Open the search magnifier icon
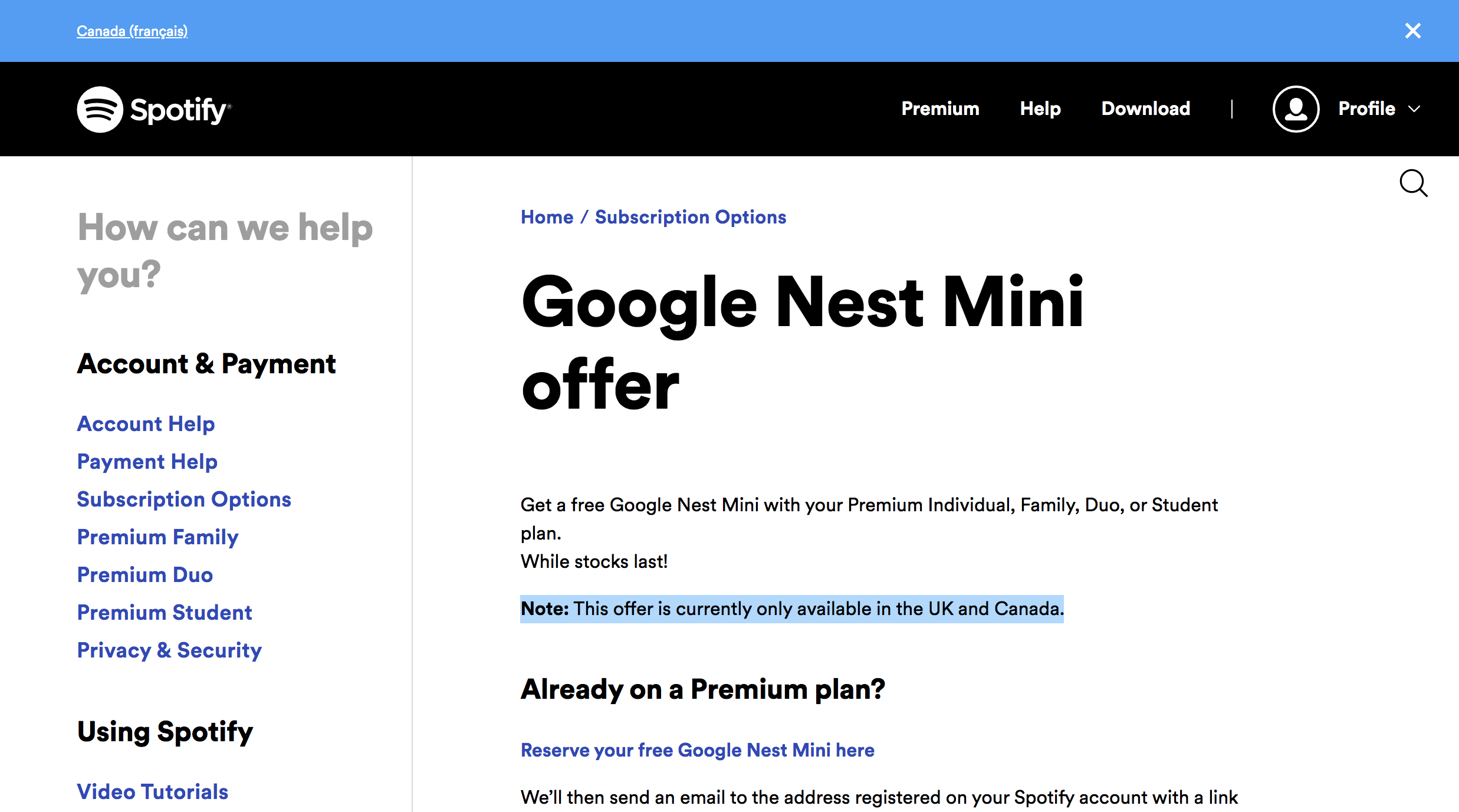The image size is (1459, 812). tap(1413, 183)
